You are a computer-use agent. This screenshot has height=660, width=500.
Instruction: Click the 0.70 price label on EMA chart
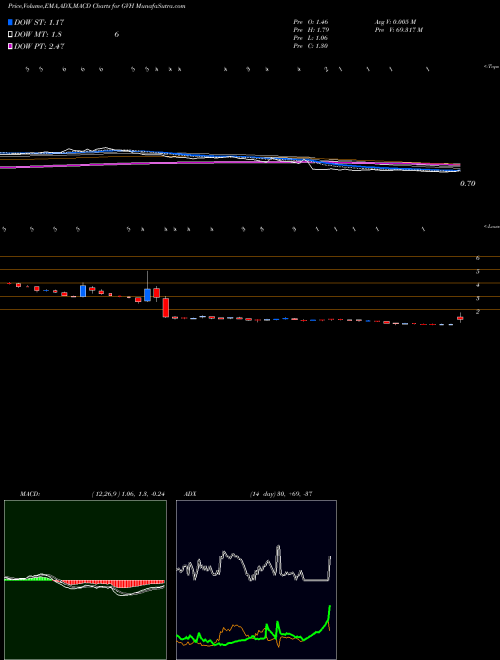point(468,184)
